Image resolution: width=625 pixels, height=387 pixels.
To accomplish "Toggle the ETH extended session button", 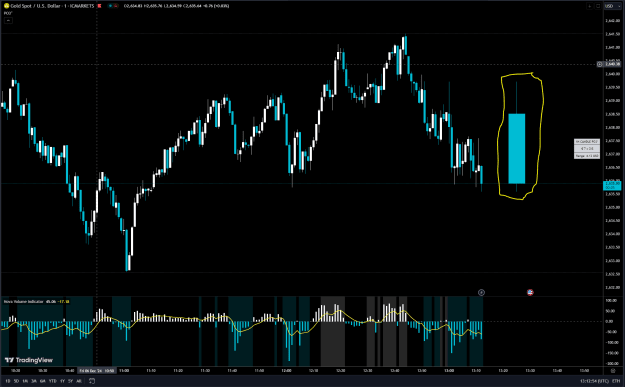I will click(615, 381).
